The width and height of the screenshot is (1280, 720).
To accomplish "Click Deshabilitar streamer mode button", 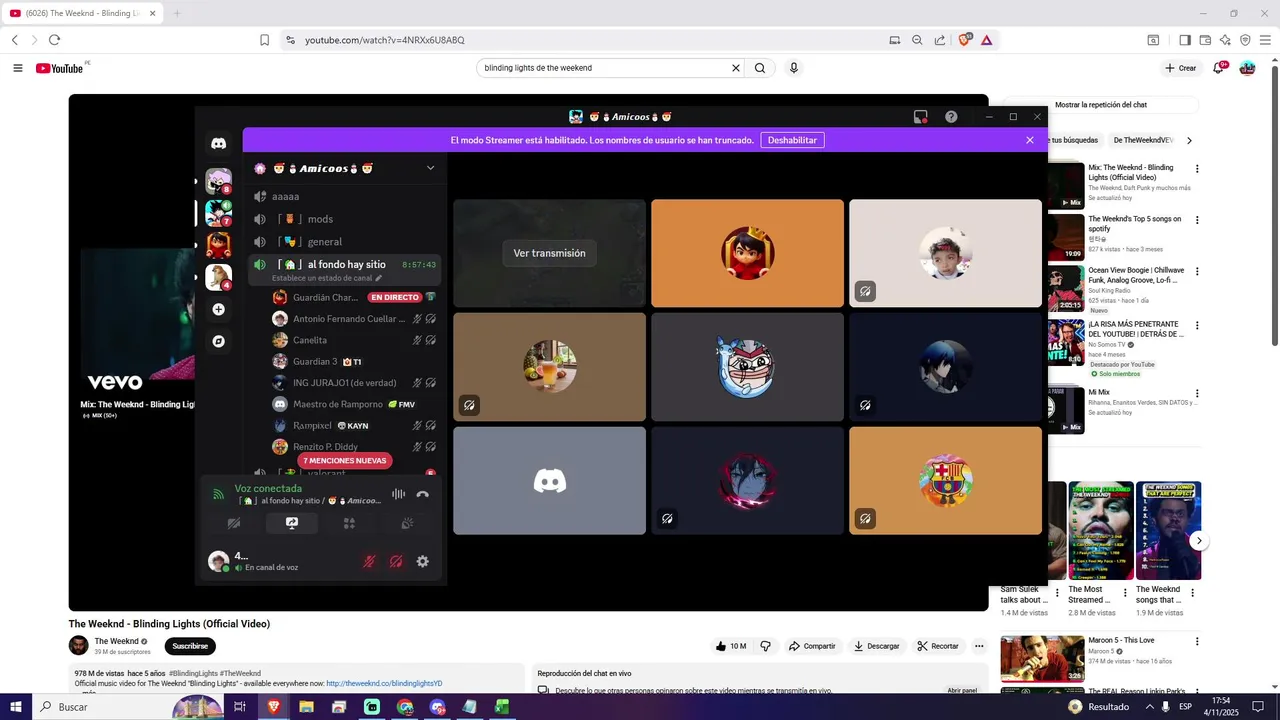I will click(x=792, y=140).
